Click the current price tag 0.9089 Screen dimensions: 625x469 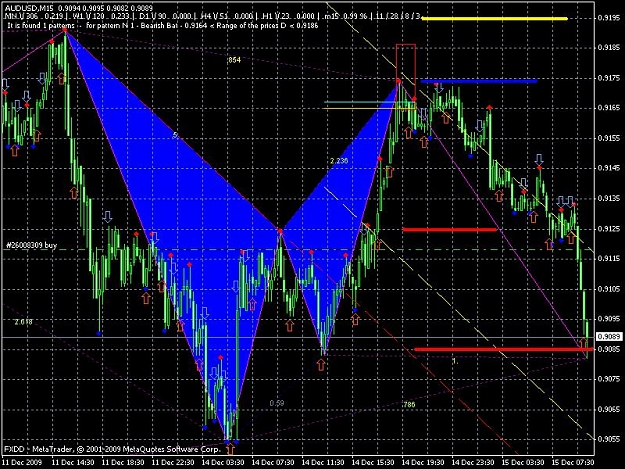coord(609,337)
